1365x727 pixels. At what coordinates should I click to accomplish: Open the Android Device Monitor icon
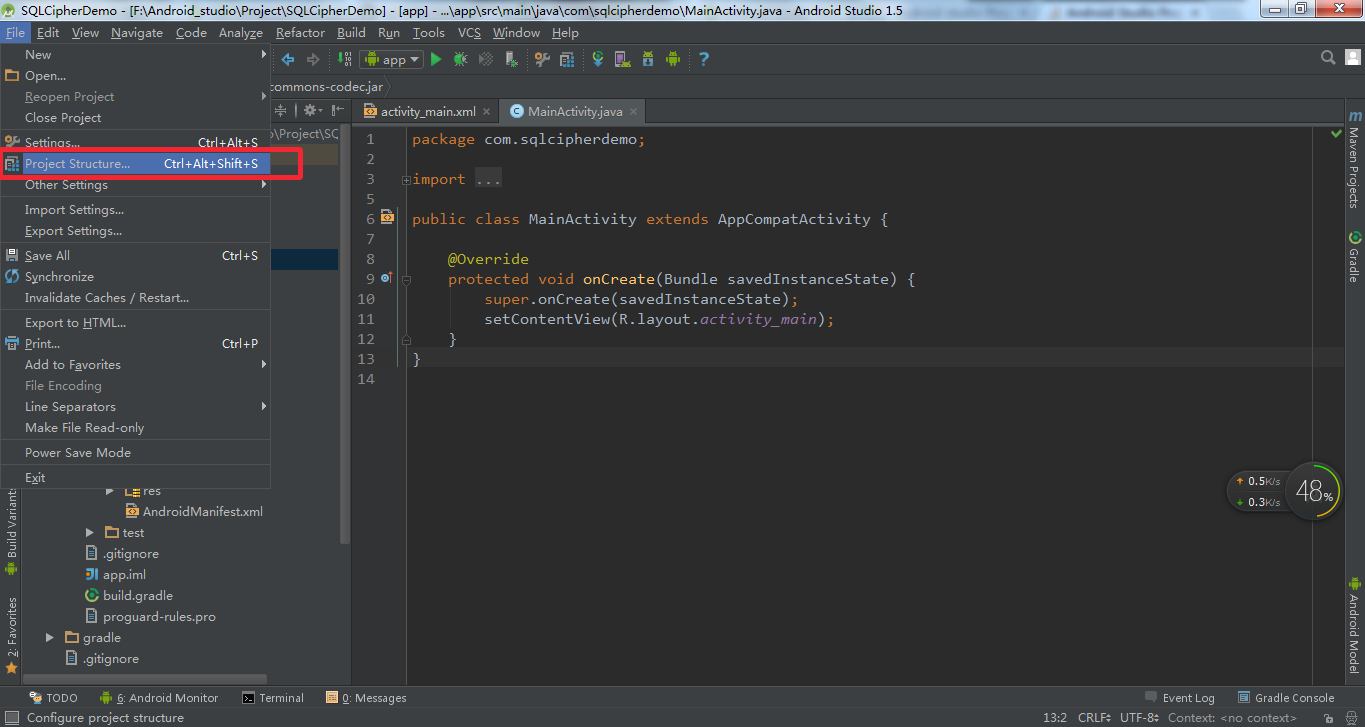click(673, 59)
